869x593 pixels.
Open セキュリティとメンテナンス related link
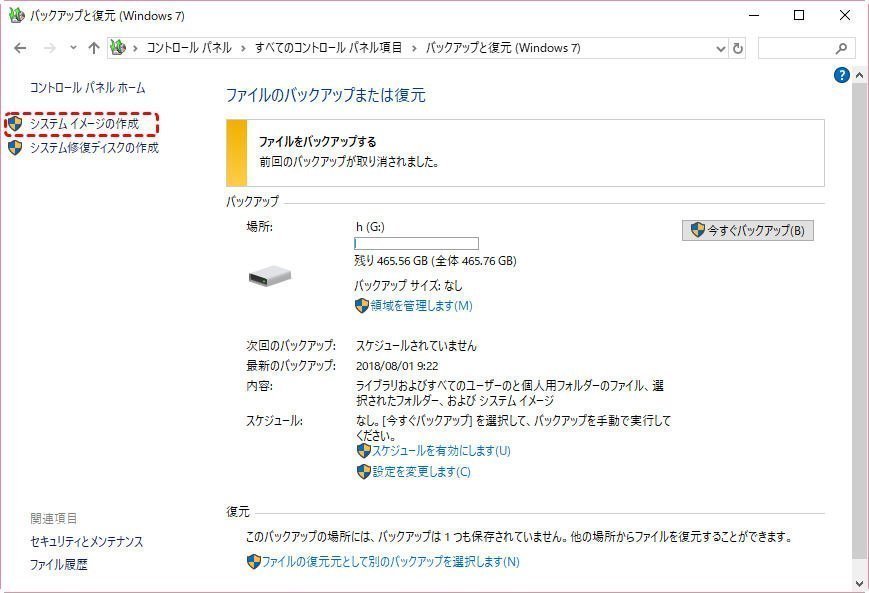coord(86,541)
